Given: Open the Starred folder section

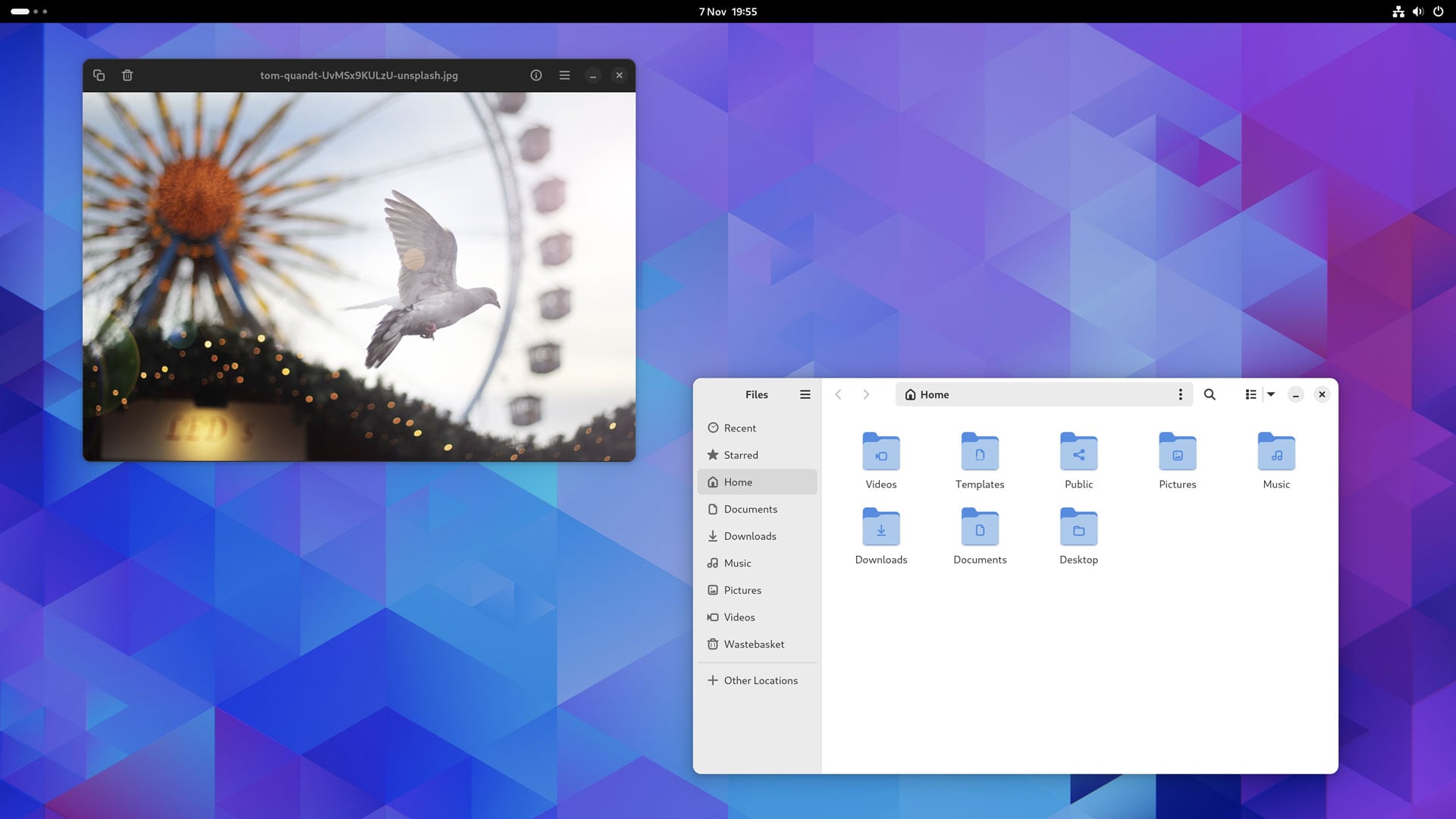Looking at the screenshot, I should (x=741, y=455).
